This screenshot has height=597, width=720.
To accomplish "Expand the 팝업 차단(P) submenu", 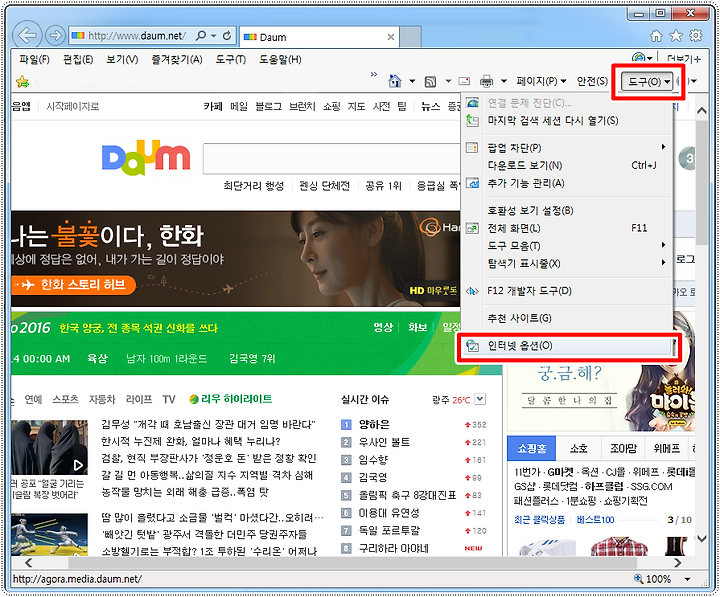I will tap(663, 147).
